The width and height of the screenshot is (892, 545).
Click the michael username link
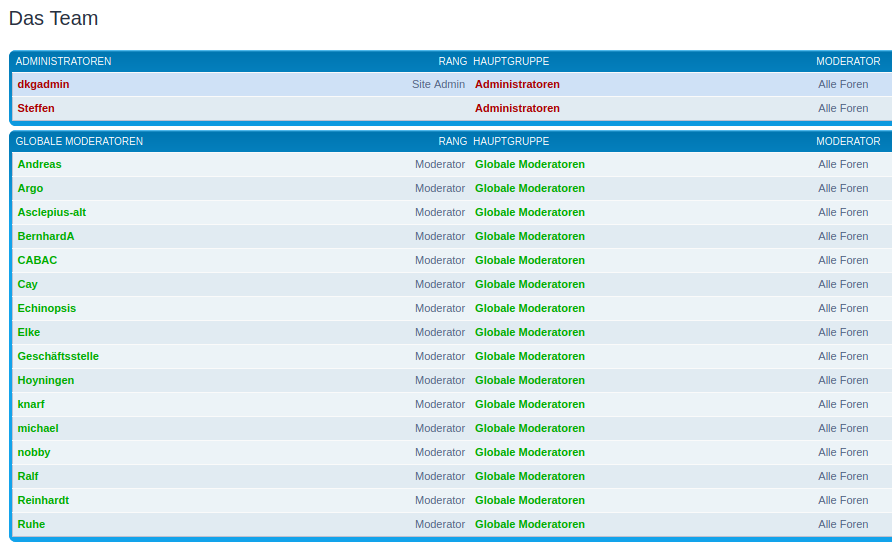coord(38,428)
